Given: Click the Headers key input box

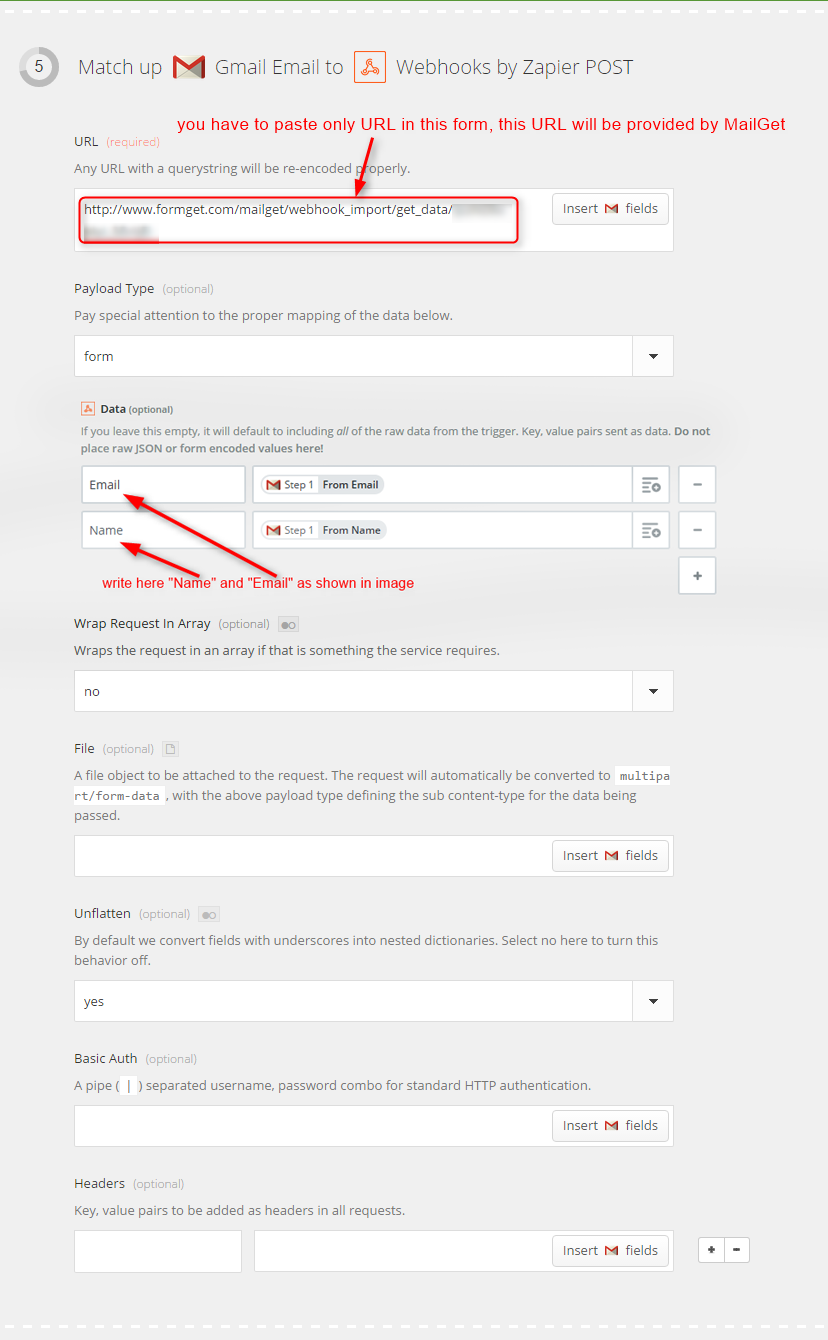Looking at the screenshot, I should point(158,1251).
